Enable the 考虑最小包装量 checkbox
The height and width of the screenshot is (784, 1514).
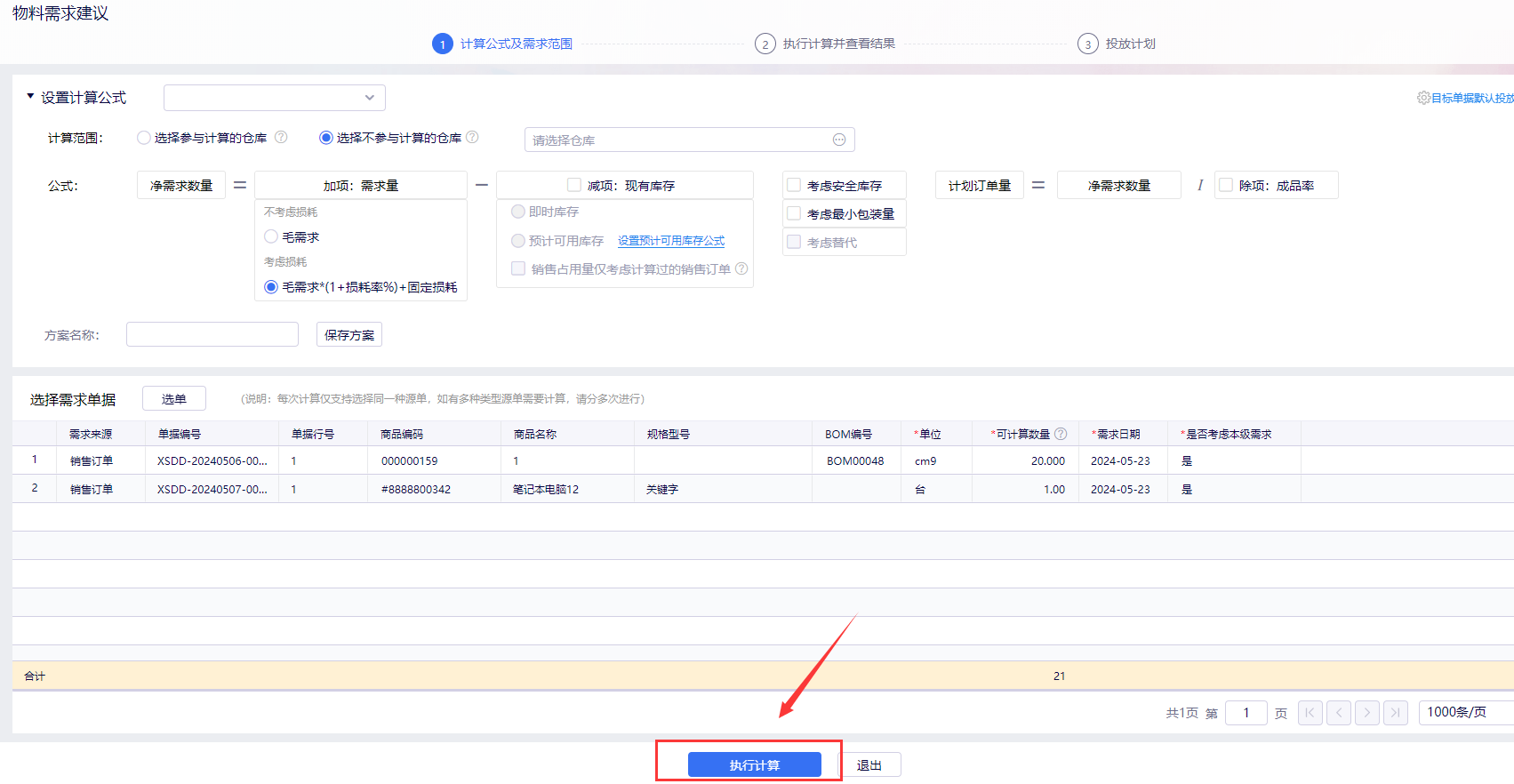coord(794,213)
